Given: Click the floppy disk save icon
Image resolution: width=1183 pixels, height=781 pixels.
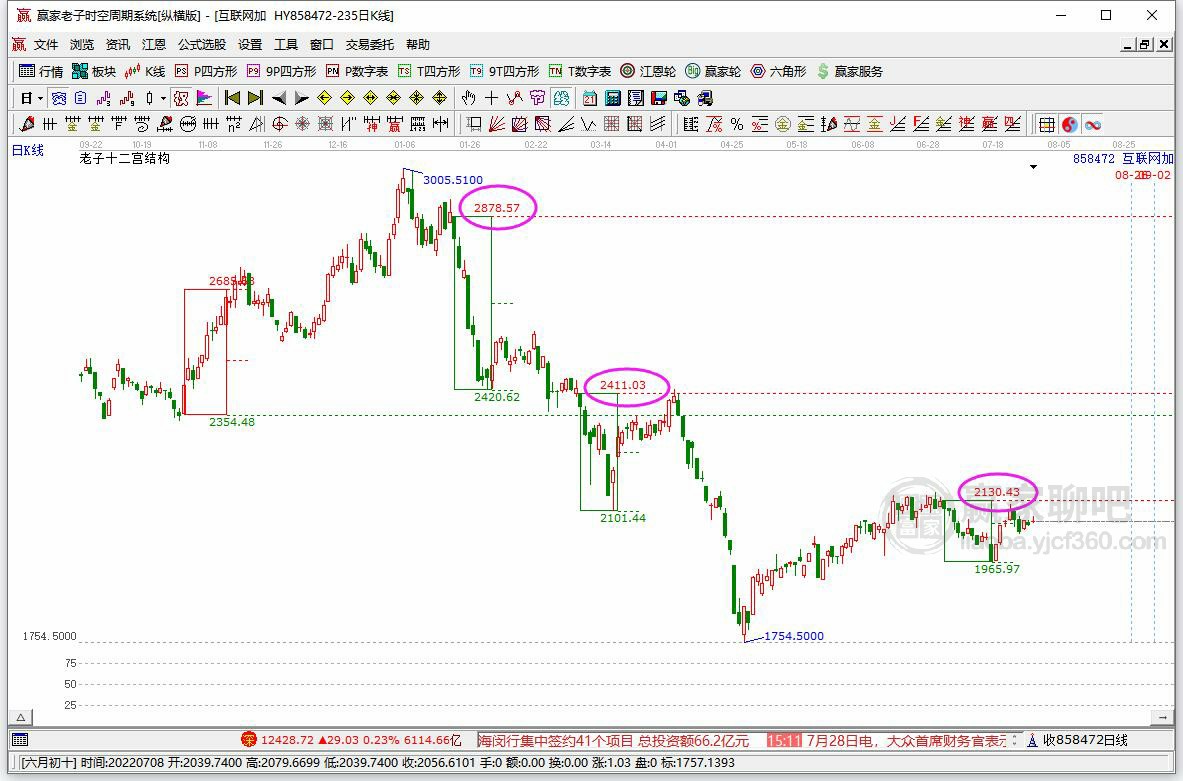Looking at the screenshot, I should tap(659, 98).
